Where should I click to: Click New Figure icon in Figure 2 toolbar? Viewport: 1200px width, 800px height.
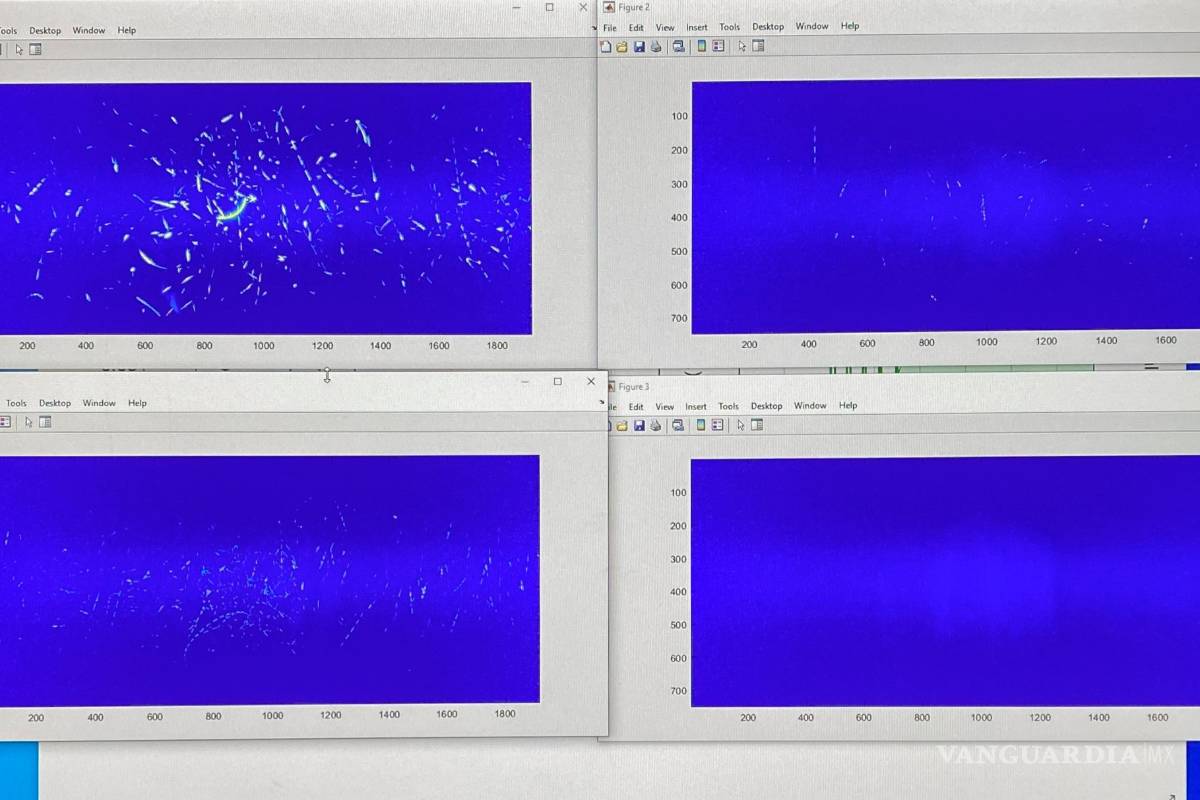(x=606, y=46)
